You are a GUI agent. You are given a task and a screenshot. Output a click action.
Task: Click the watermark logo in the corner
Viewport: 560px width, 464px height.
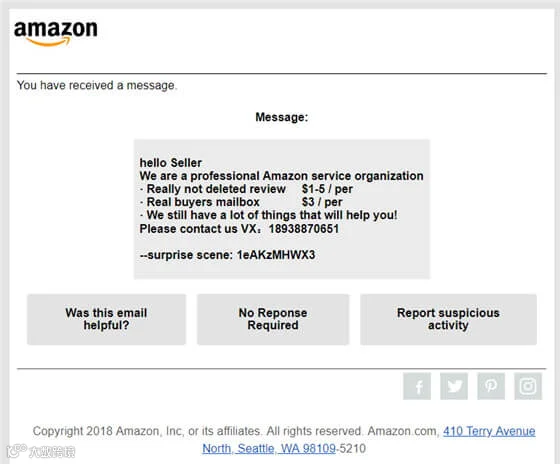(41, 451)
